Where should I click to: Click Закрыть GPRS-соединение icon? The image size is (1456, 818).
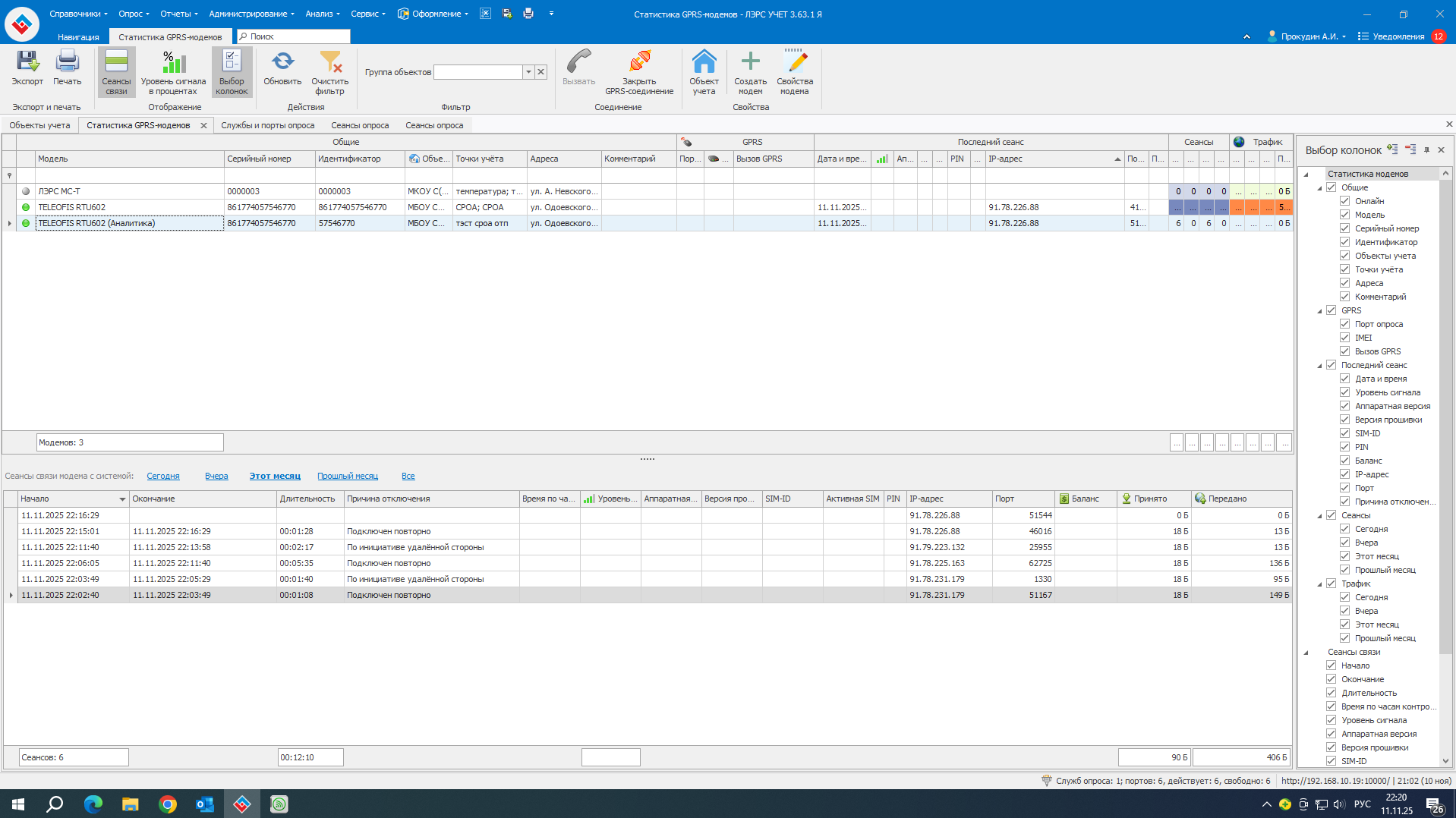point(639,62)
